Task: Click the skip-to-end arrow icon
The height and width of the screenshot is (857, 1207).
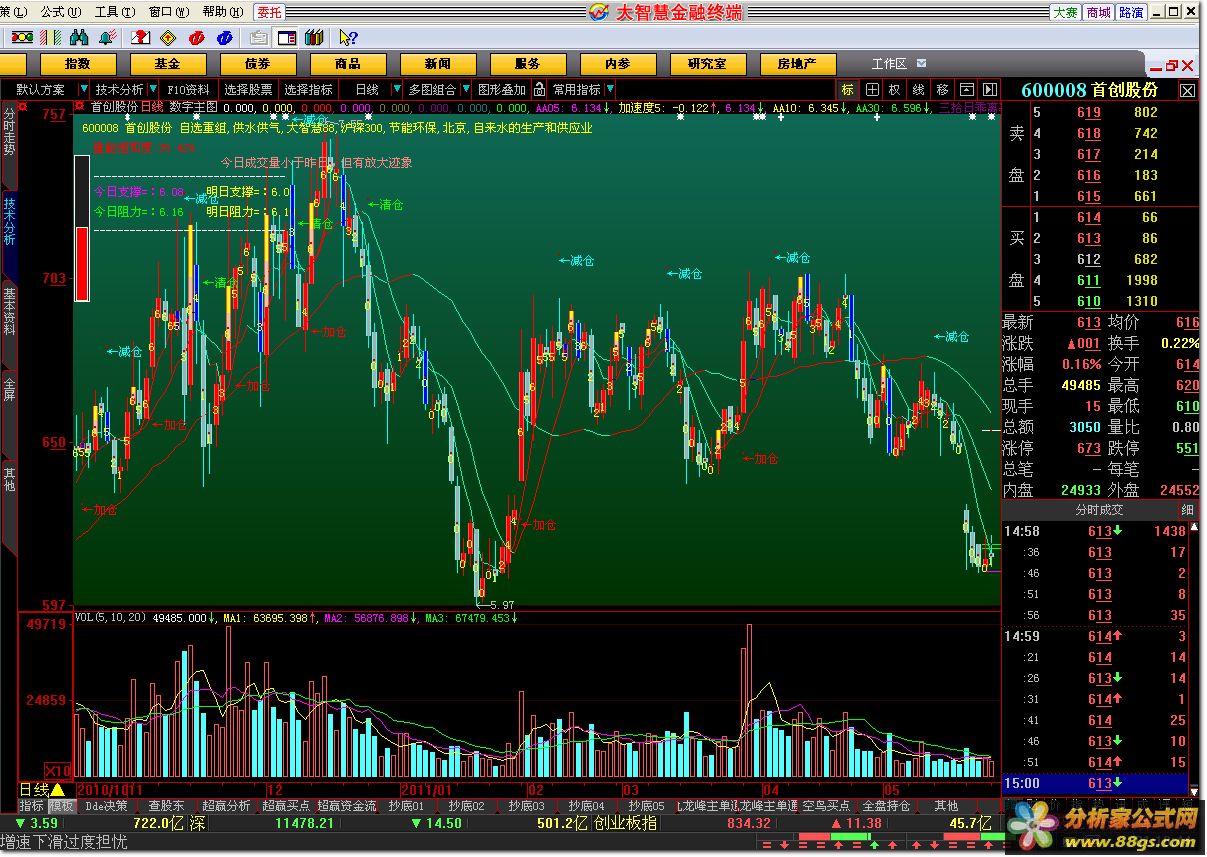Action: (x=990, y=89)
